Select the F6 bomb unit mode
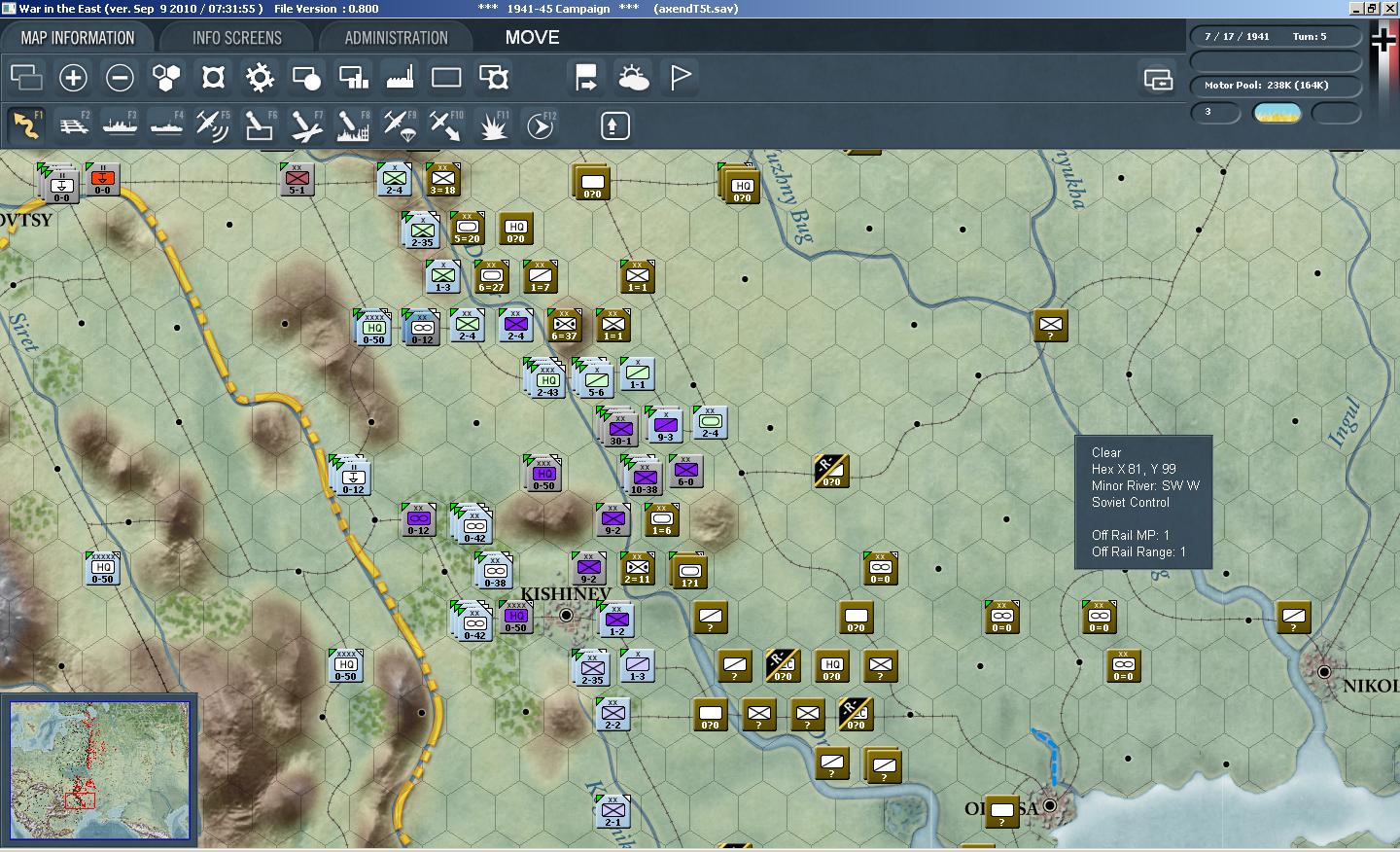 pyautogui.click(x=260, y=125)
